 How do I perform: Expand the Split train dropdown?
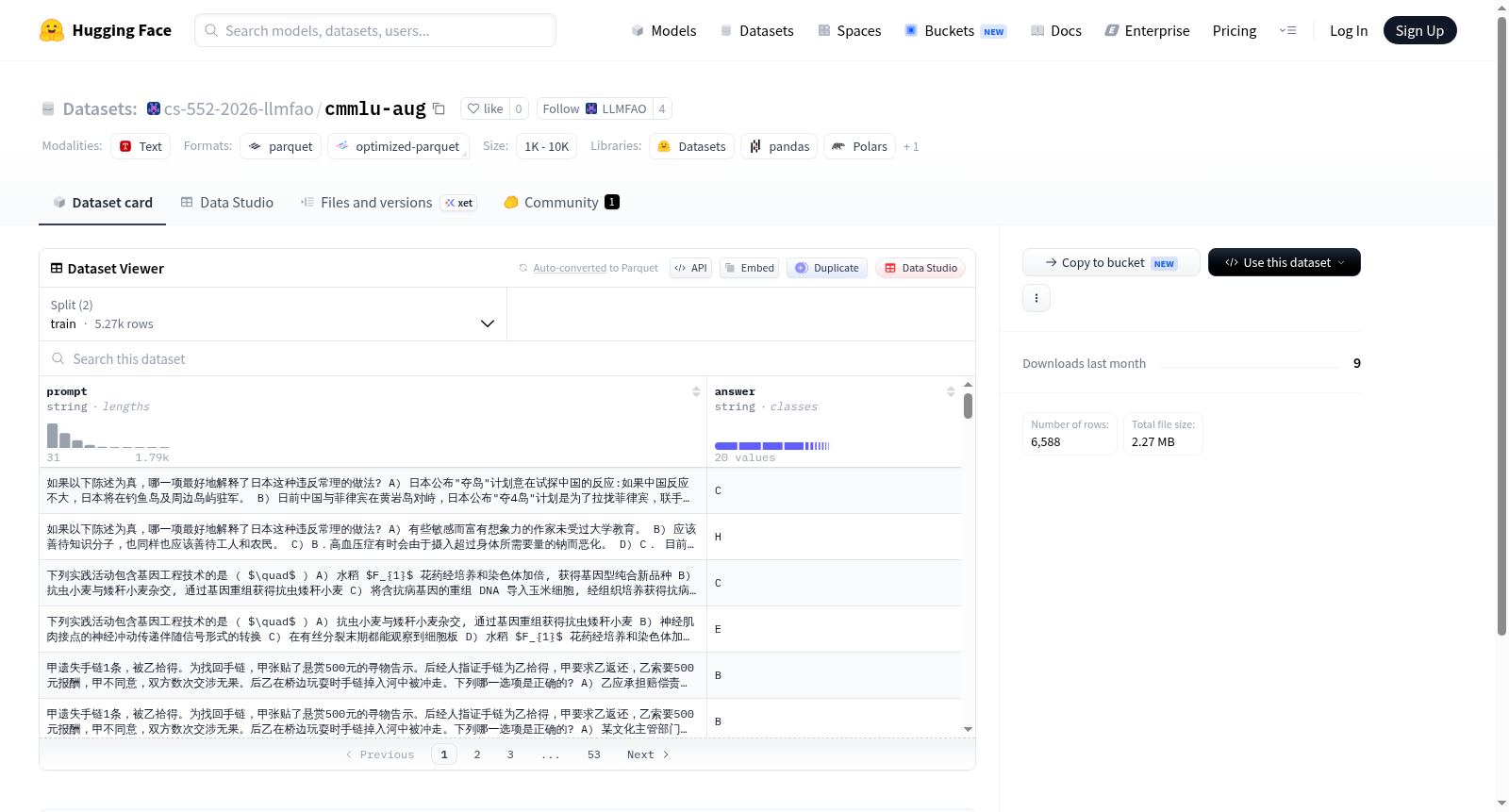tap(273, 314)
